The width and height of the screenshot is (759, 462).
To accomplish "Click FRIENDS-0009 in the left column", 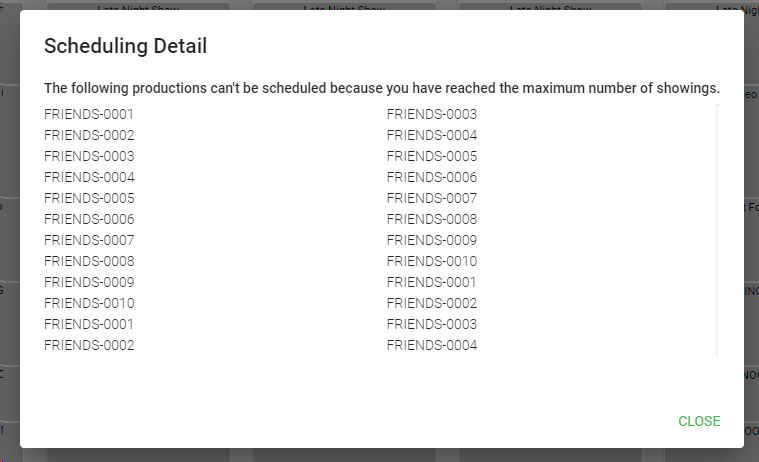I will 89,282.
